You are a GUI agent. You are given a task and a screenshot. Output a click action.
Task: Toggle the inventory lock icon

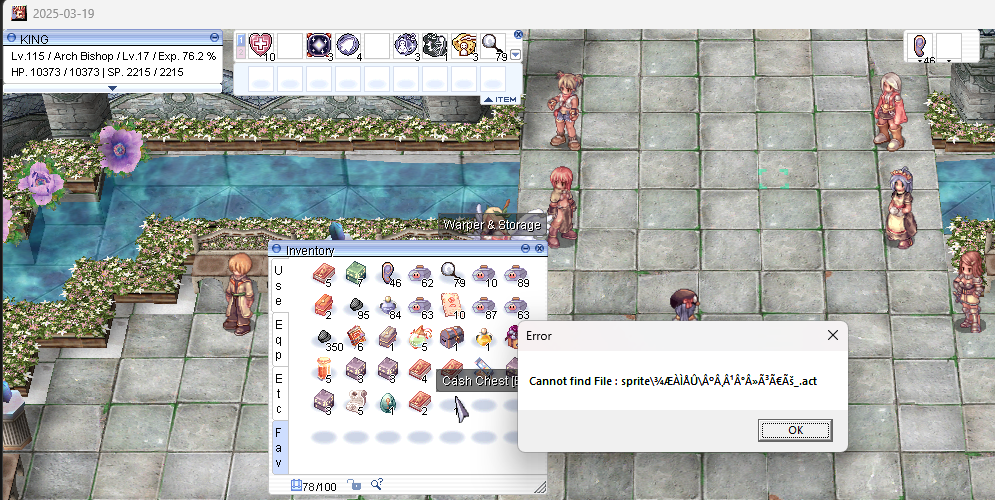[354, 485]
